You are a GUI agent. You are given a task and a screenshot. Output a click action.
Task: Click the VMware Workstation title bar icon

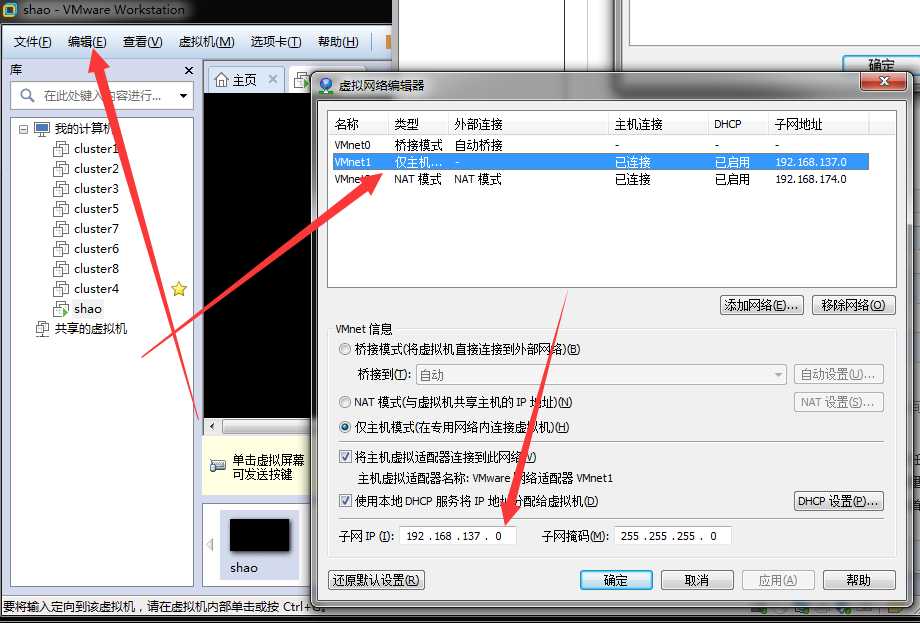tap(10, 10)
